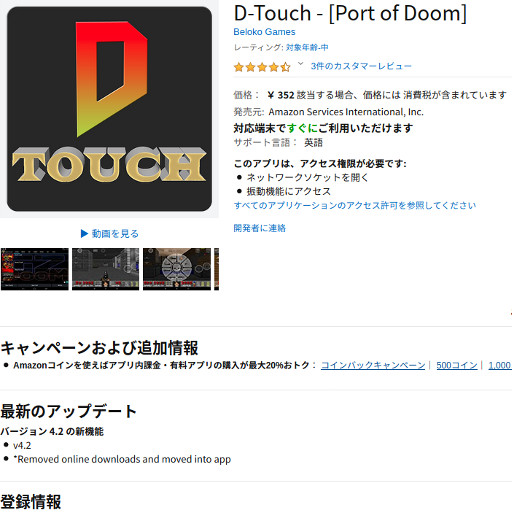The height and width of the screenshot is (512, 512).
Task: Click 開発者に連絡 to contact developer
Action: 260,228
